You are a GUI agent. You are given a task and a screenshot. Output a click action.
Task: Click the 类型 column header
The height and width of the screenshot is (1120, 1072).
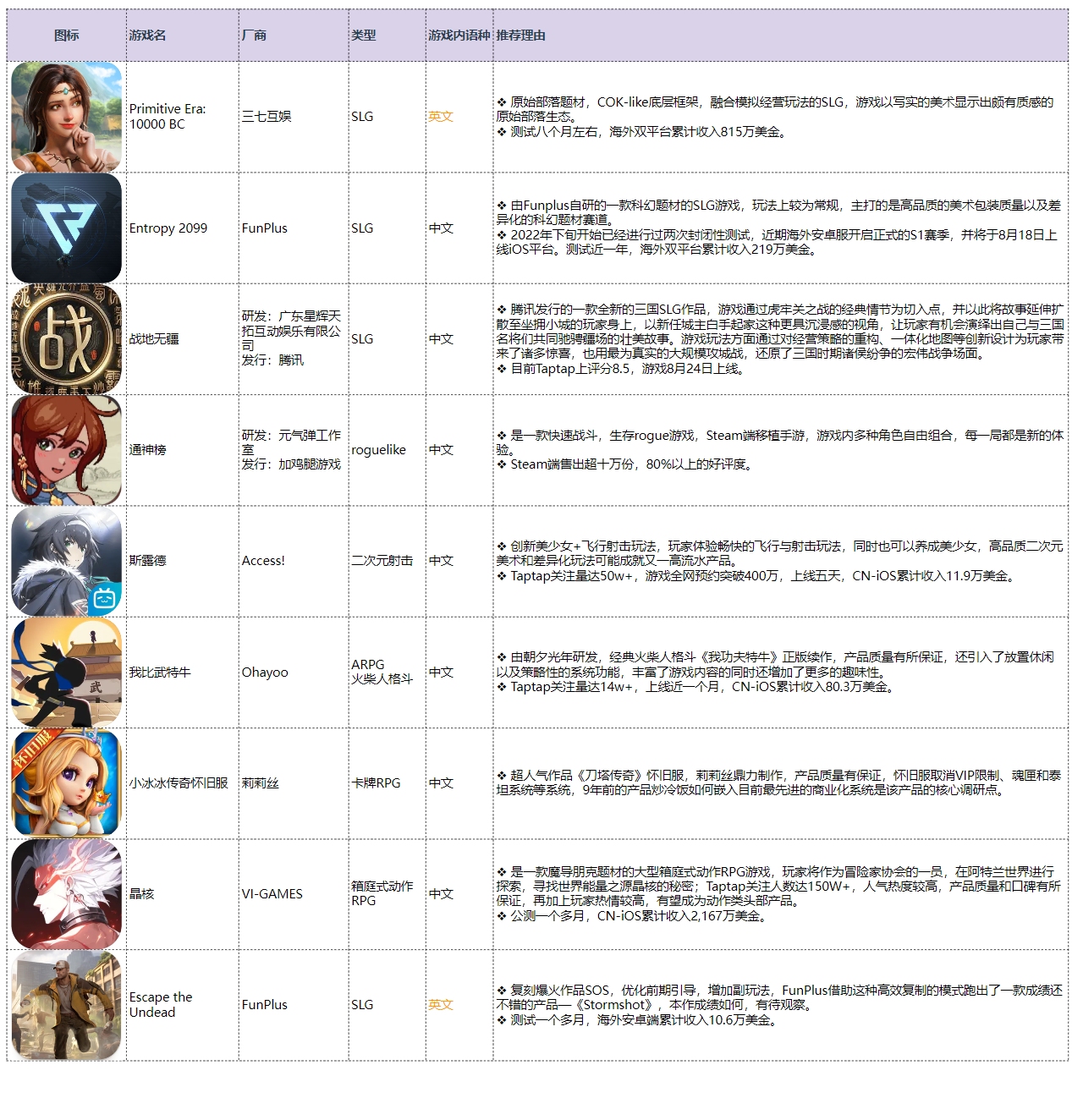click(x=364, y=36)
